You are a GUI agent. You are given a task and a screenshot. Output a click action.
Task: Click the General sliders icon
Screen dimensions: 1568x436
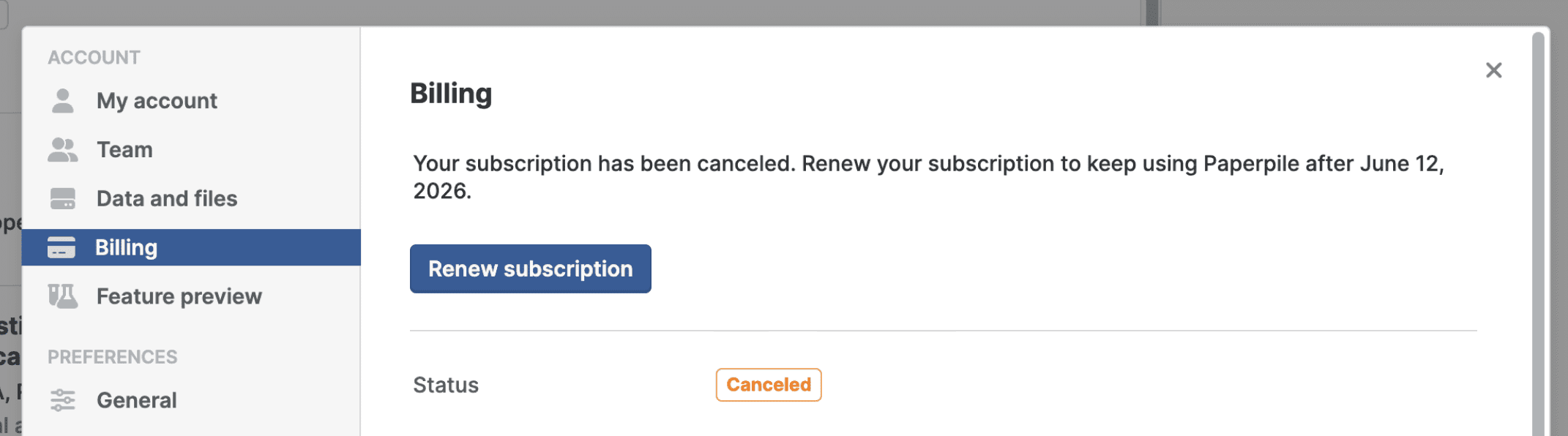(63, 400)
